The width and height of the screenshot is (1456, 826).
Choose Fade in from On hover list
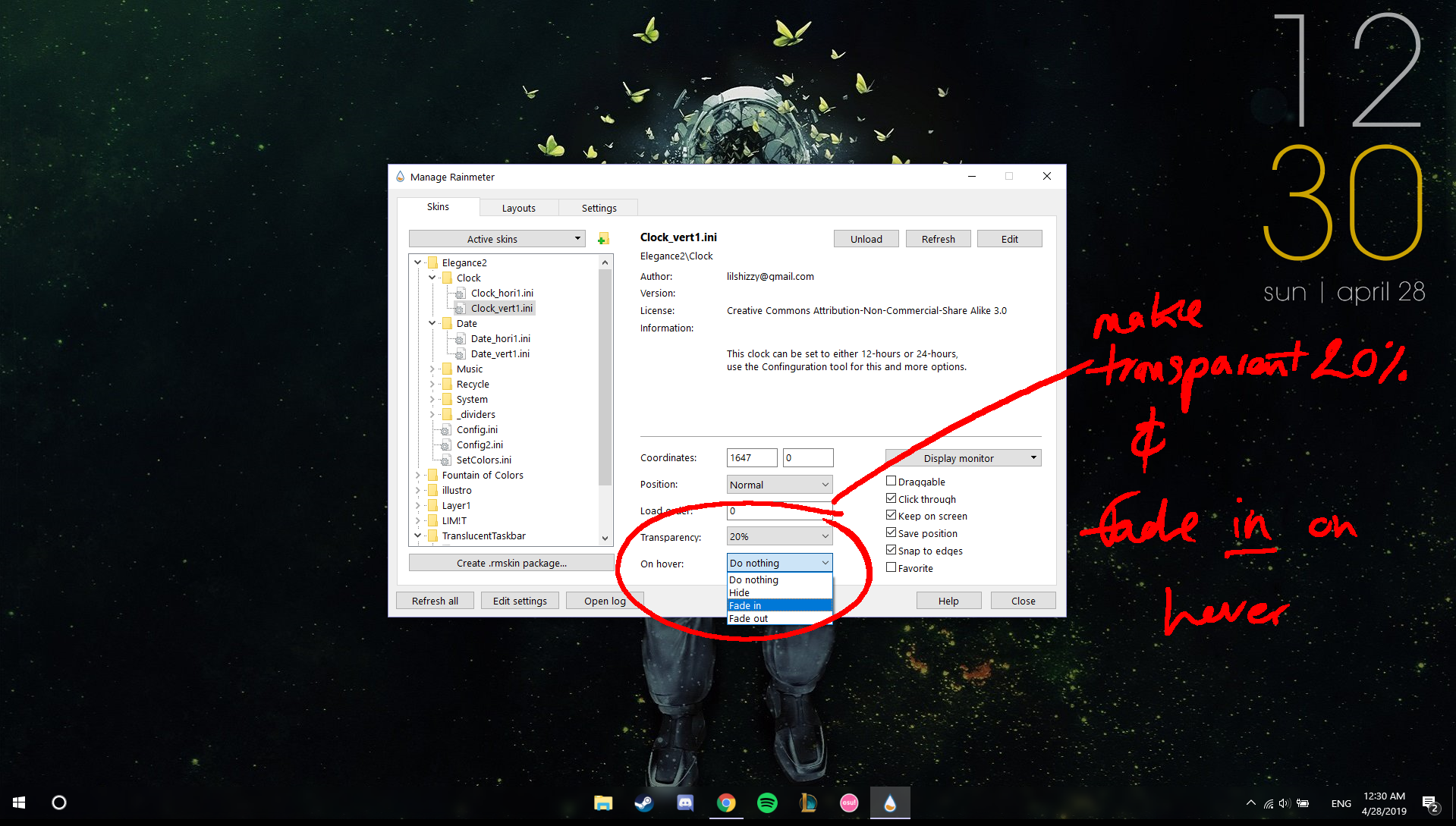(780, 605)
